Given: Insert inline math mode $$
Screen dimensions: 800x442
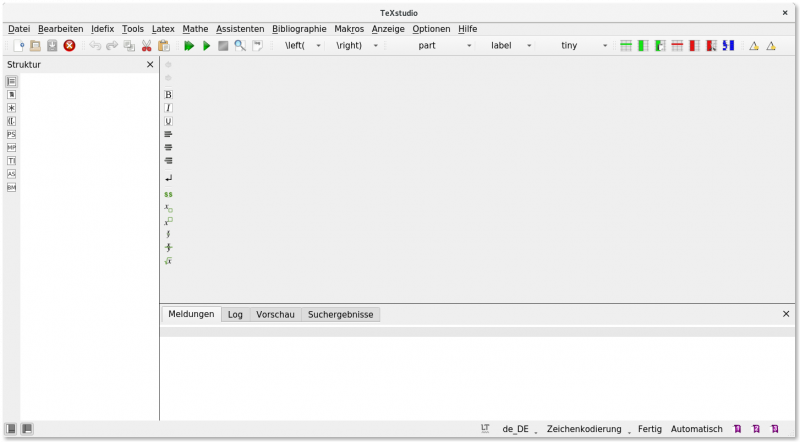Looking at the screenshot, I should point(168,194).
